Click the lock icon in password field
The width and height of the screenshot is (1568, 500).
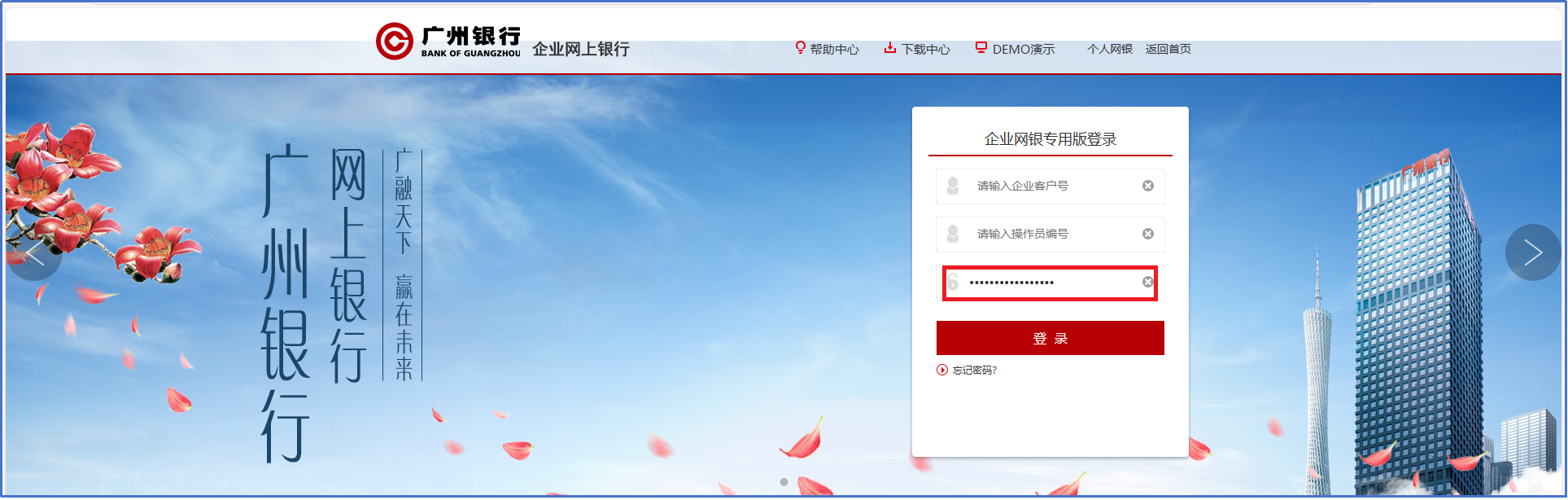953,283
